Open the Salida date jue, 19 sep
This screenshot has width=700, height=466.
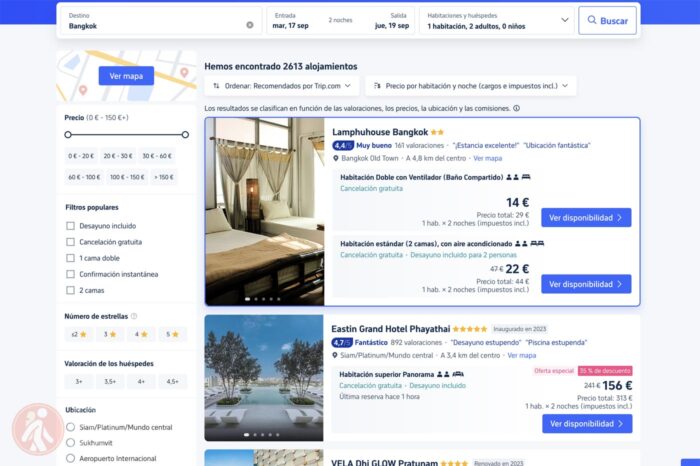point(392,21)
